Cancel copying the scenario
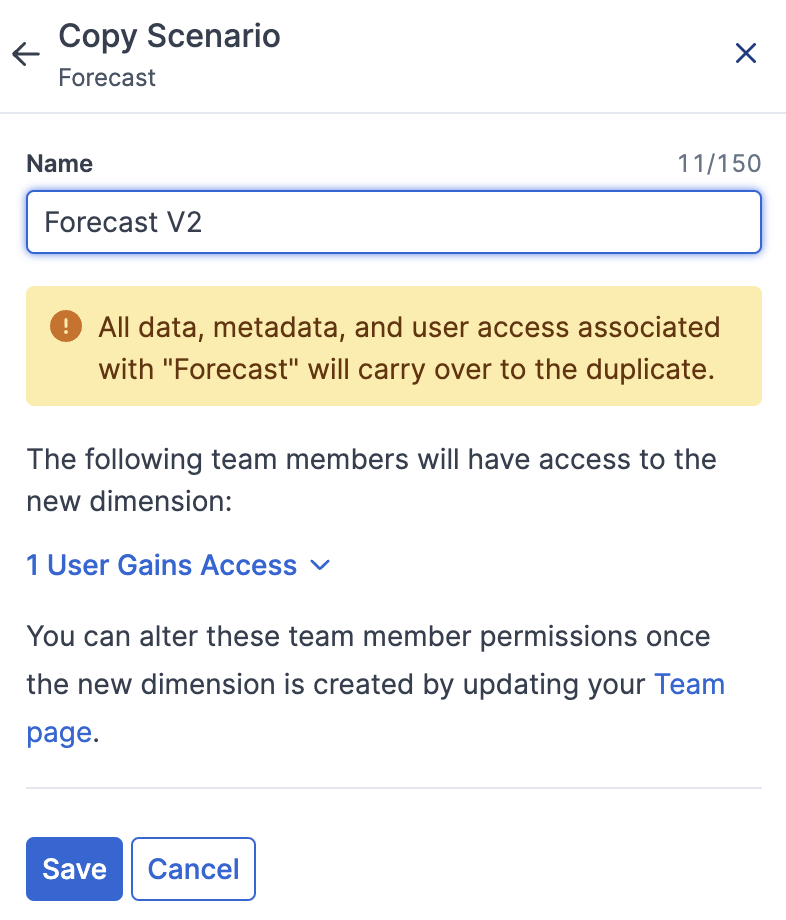 click(x=193, y=869)
